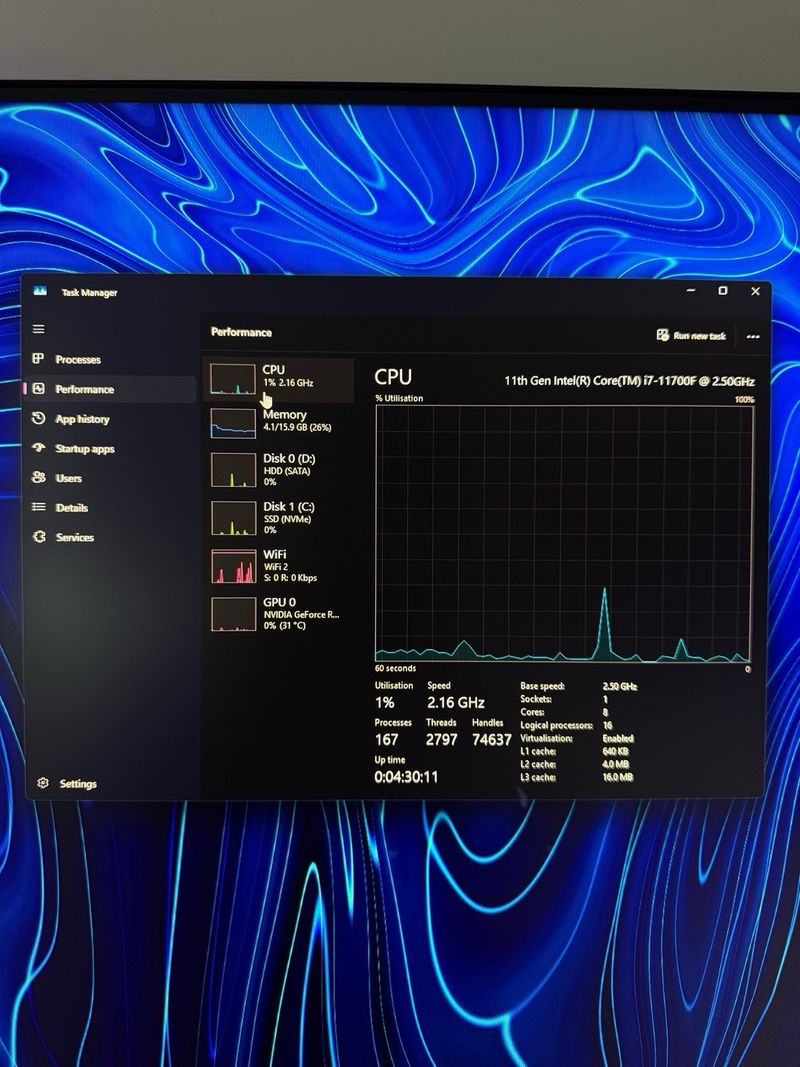The image size is (800, 1067).
Task: Select the Memory mini graph thumbnail
Action: pos(233,423)
